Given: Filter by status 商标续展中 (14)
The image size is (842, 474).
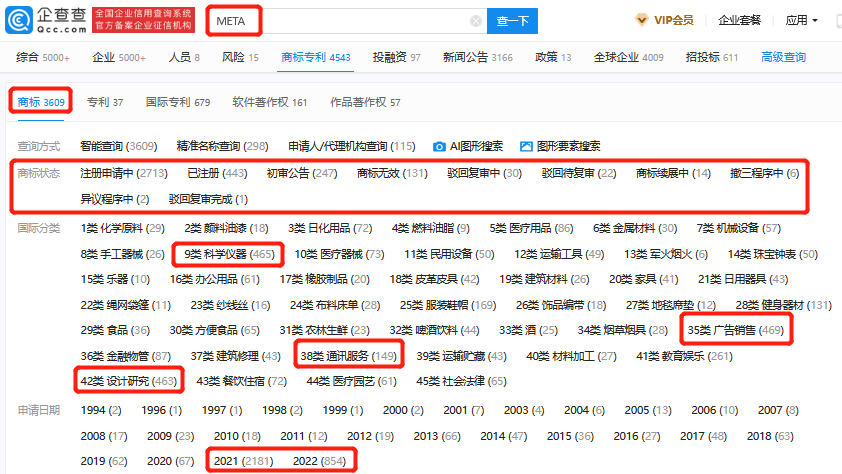Looking at the screenshot, I should [673, 173].
